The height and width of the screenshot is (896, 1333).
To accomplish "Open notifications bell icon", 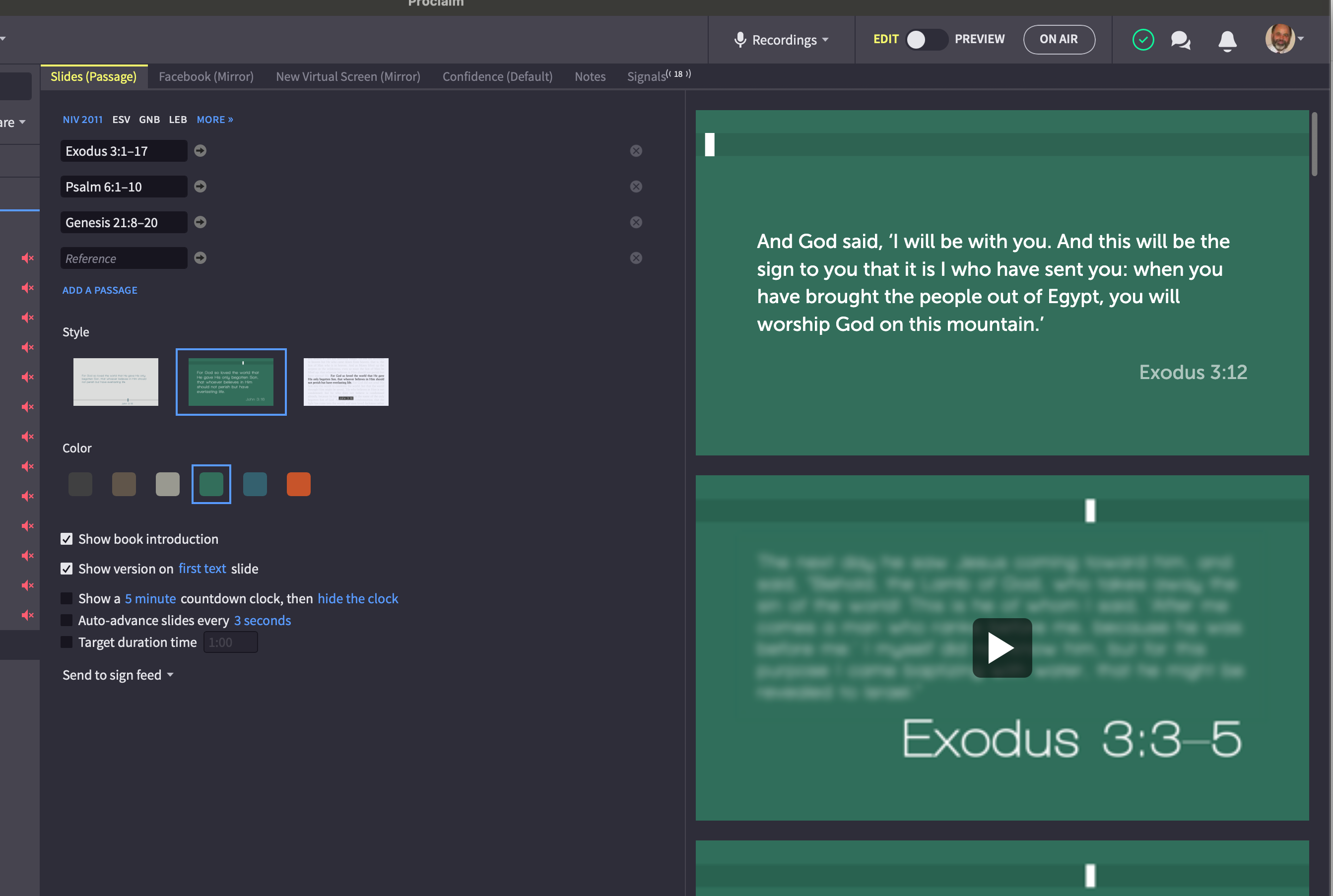I will point(1227,40).
